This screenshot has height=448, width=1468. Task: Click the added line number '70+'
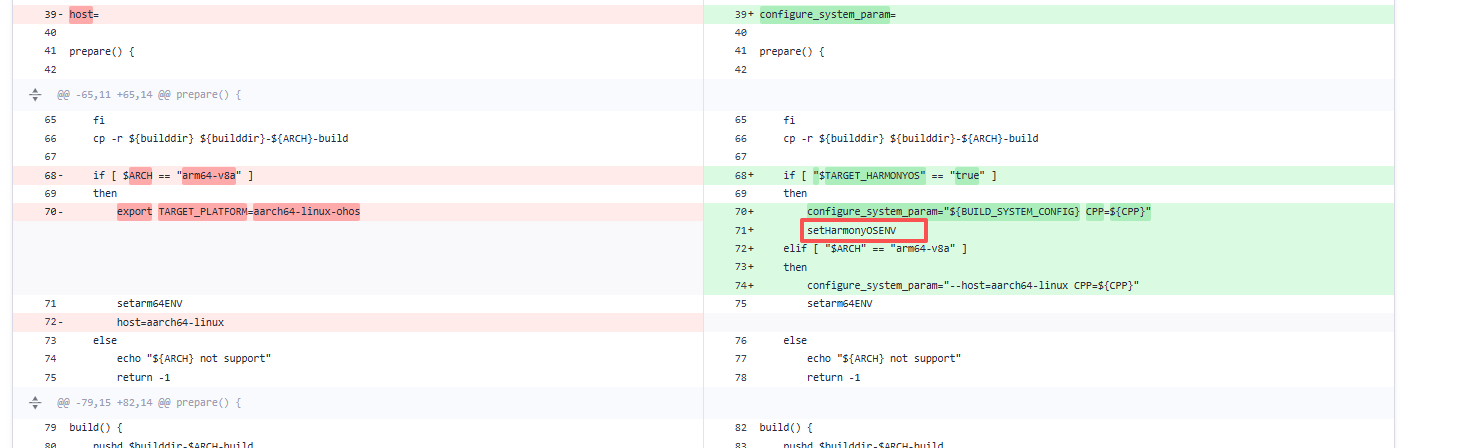(x=743, y=212)
